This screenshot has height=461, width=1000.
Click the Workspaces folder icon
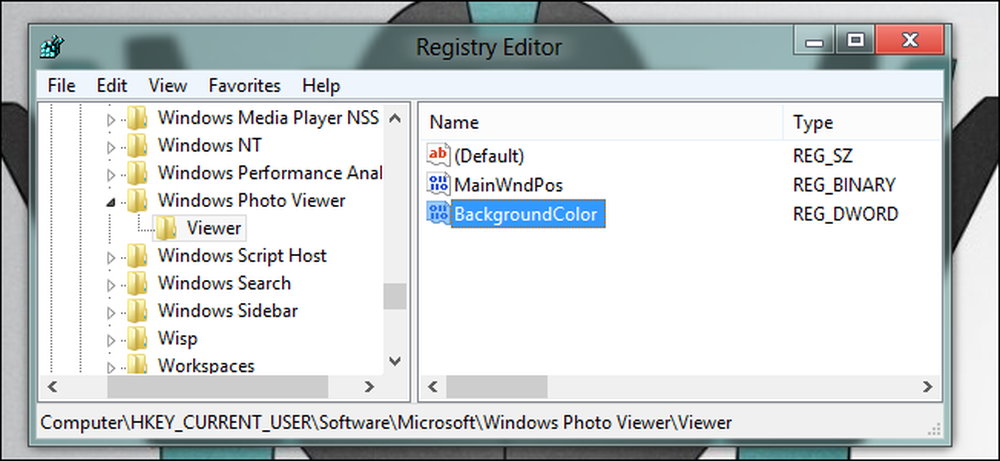136,365
